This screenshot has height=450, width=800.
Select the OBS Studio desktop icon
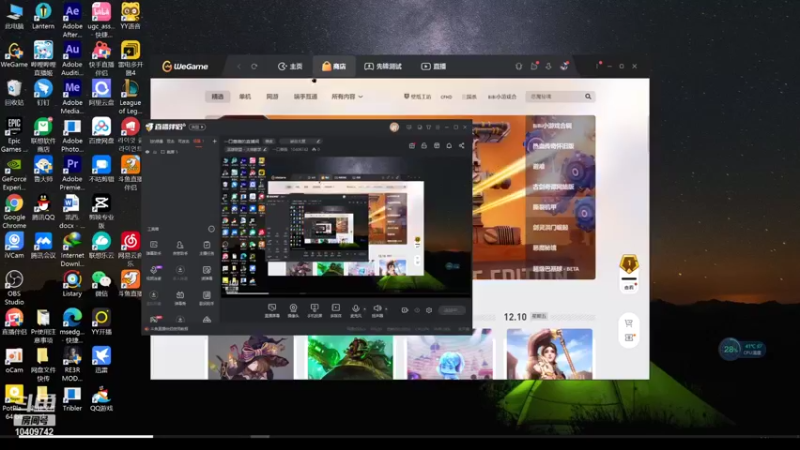tap(14, 288)
